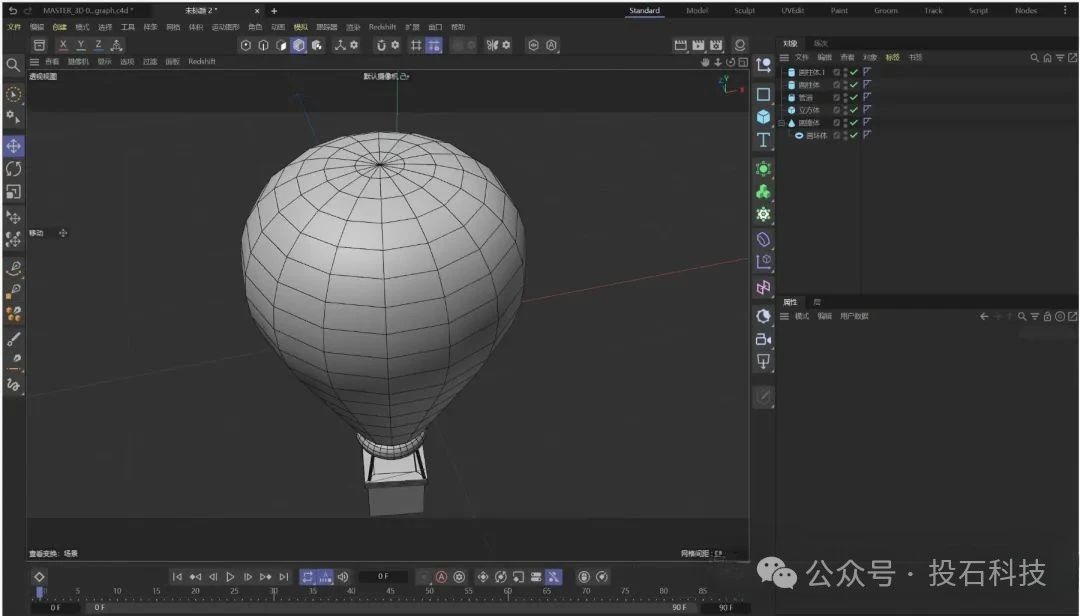
Task: Select the Rotate tool in left toolbar
Action: [14, 169]
